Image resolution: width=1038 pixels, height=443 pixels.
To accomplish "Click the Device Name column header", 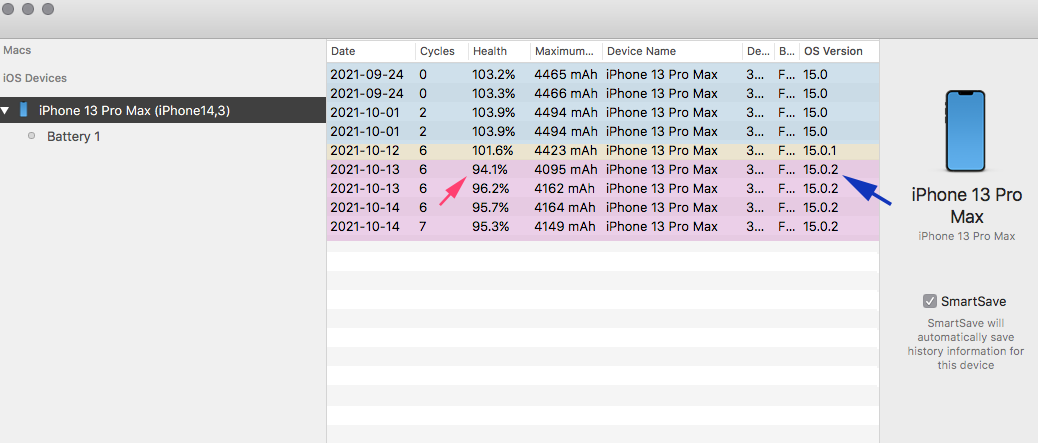I will coord(673,51).
